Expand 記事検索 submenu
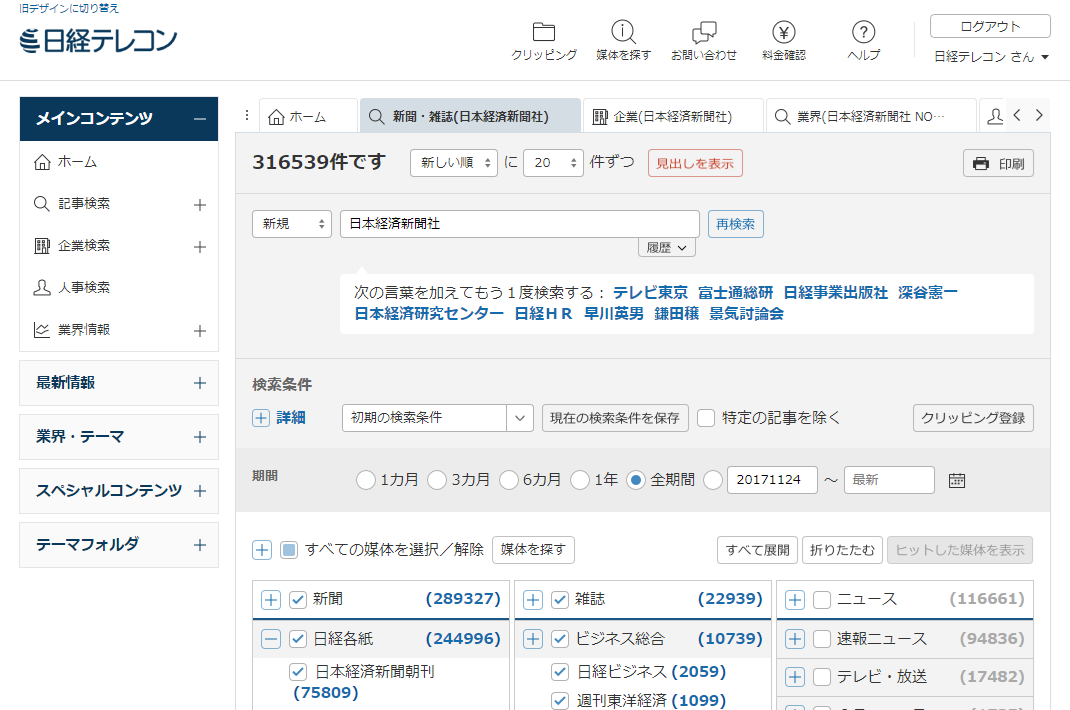 [x=199, y=205]
